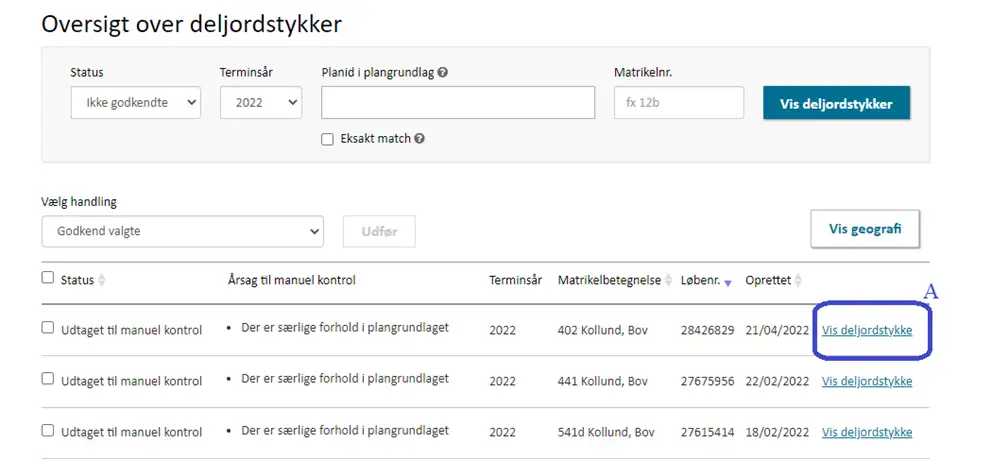Select row checkbox for 402 Kollund, Bov
The width and height of the screenshot is (992, 460).
pyautogui.click(x=48, y=329)
